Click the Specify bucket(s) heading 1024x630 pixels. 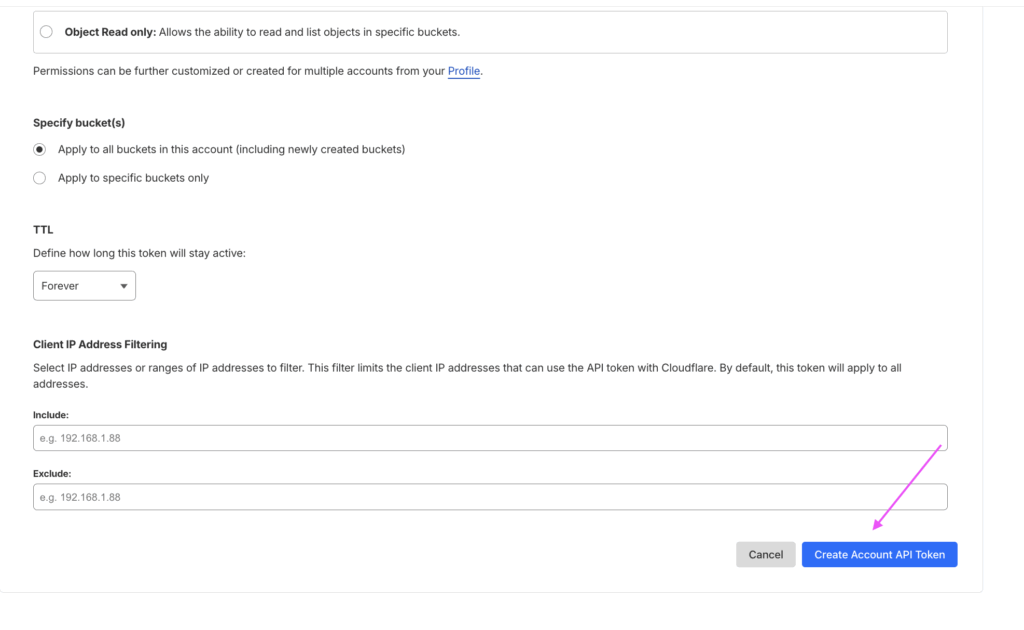(x=79, y=123)
